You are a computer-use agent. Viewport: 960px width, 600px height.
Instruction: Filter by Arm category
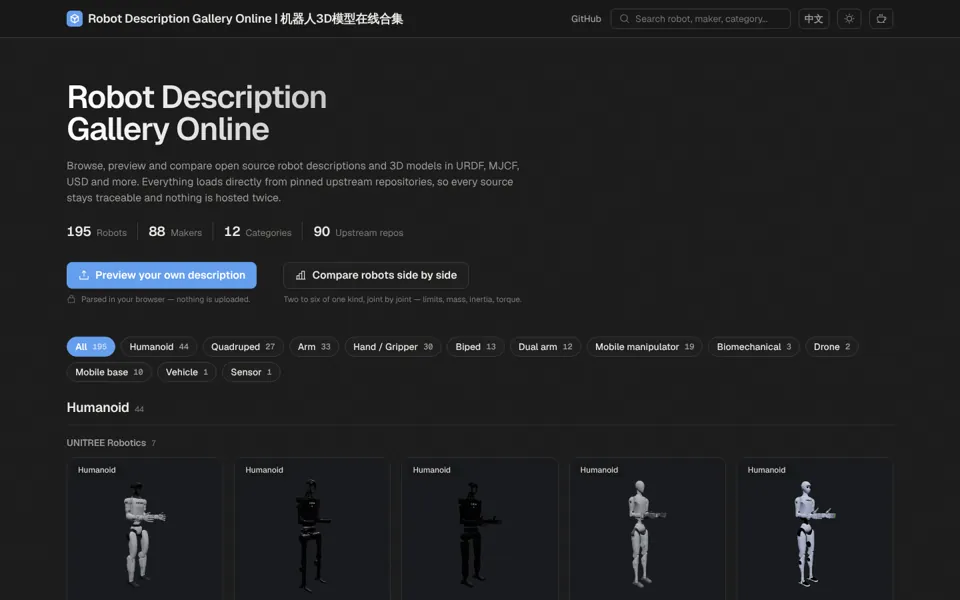coord(313,347)
